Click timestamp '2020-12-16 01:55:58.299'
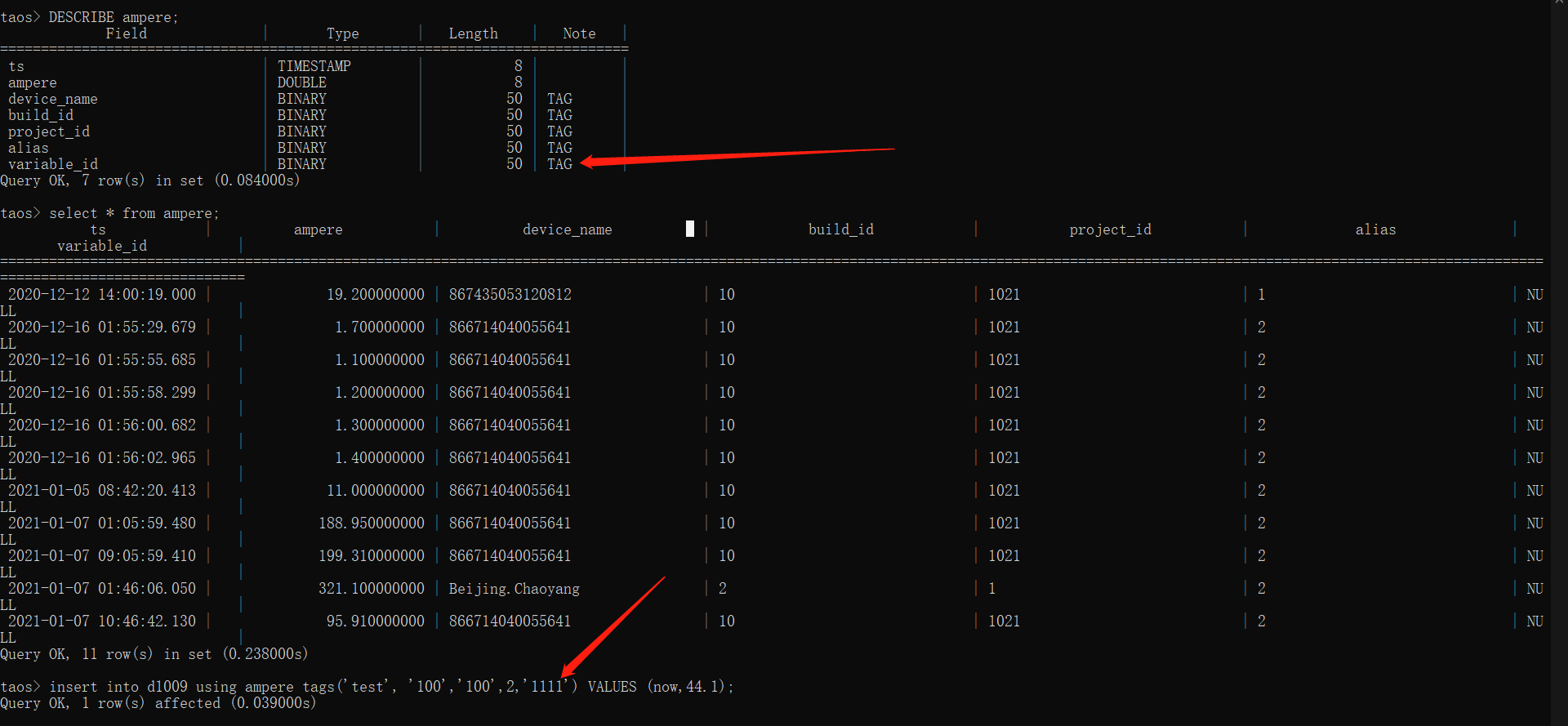 [102, 393]
